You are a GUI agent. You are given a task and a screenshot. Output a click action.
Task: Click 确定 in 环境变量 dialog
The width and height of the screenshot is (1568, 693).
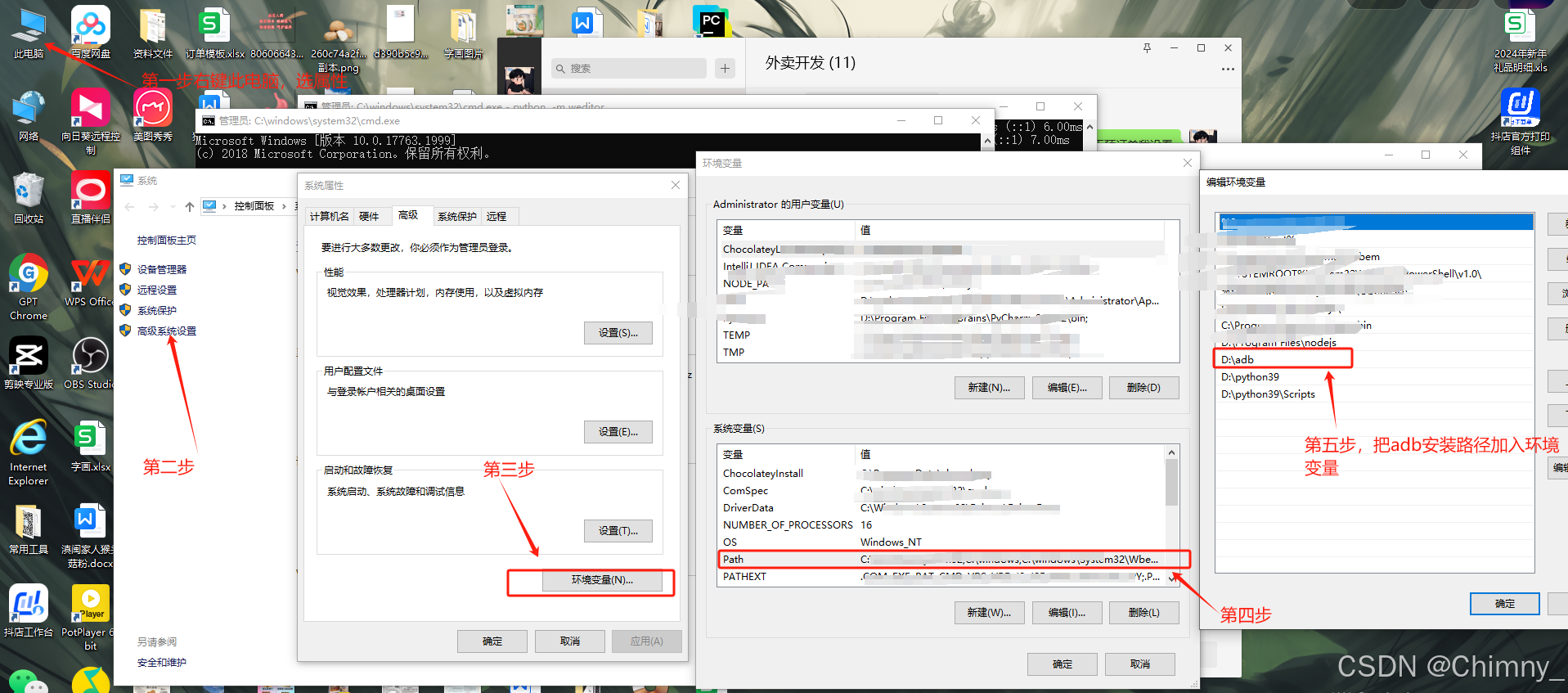tap(1063, 664)
